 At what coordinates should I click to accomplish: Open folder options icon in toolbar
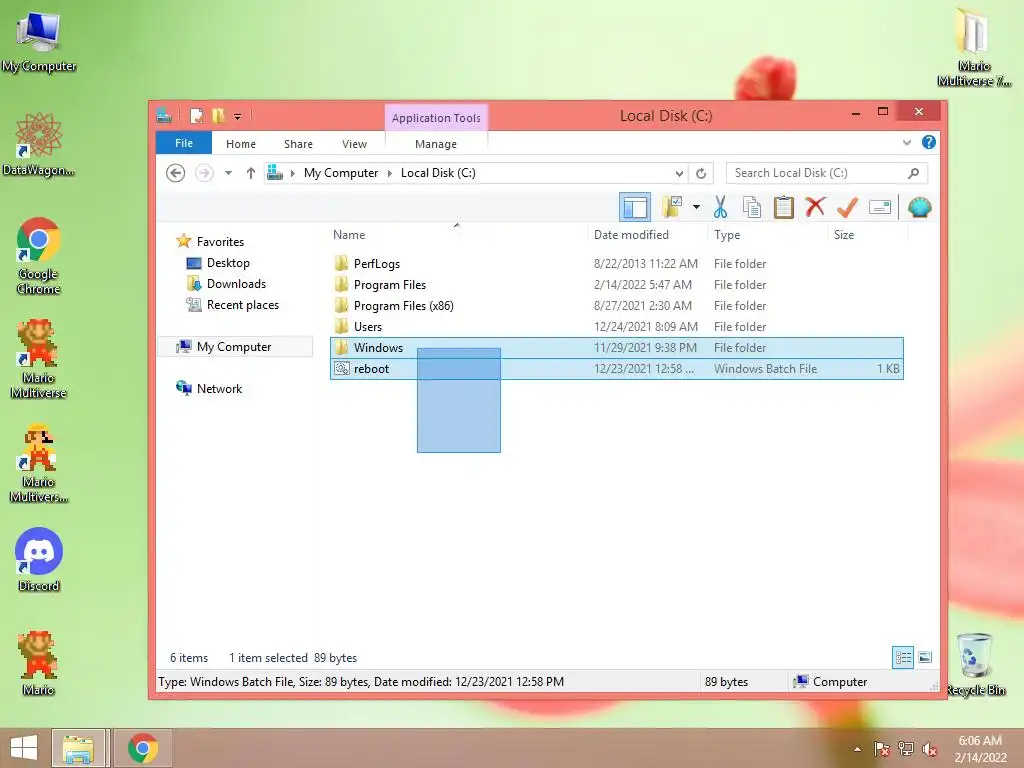[672, 208]
